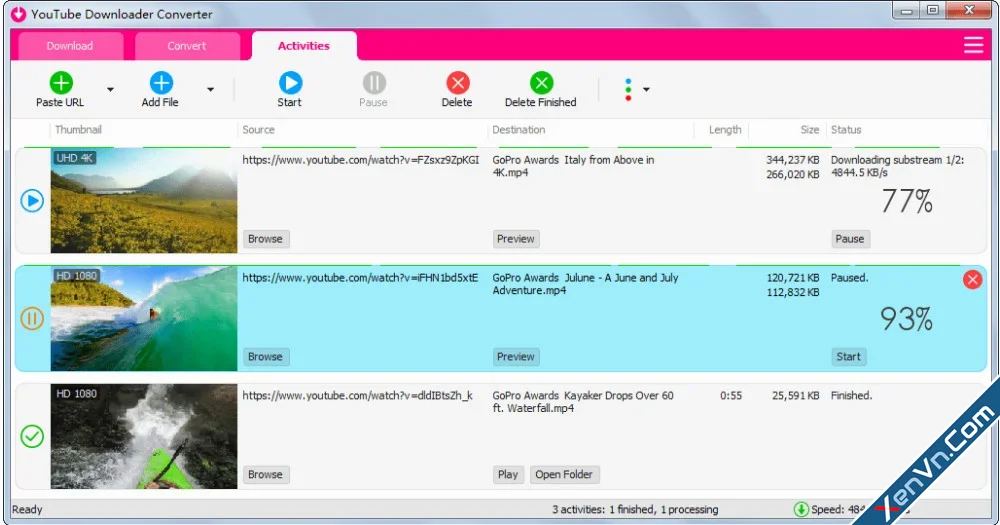Click the green download speed icon in status bar

(801, 509)
